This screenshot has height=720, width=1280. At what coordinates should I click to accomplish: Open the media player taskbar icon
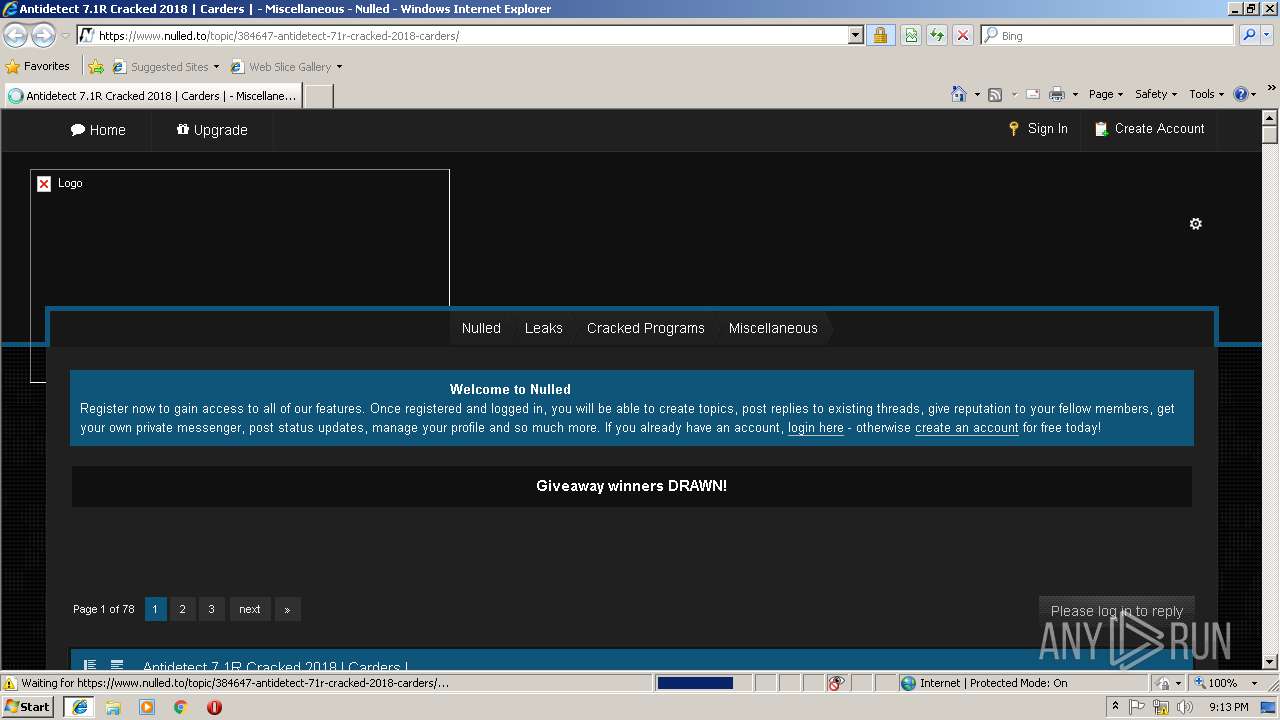147,707
